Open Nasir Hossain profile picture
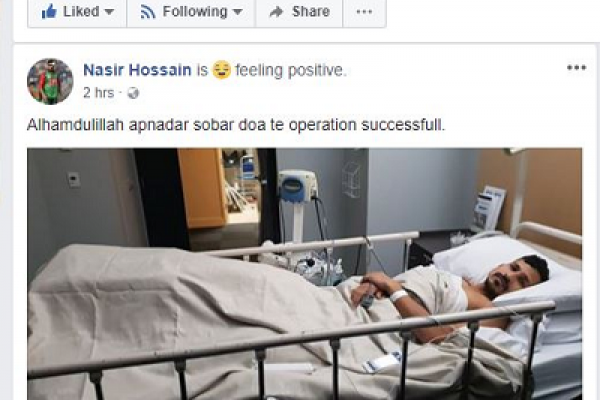The image size is (600, 400). 50,82
